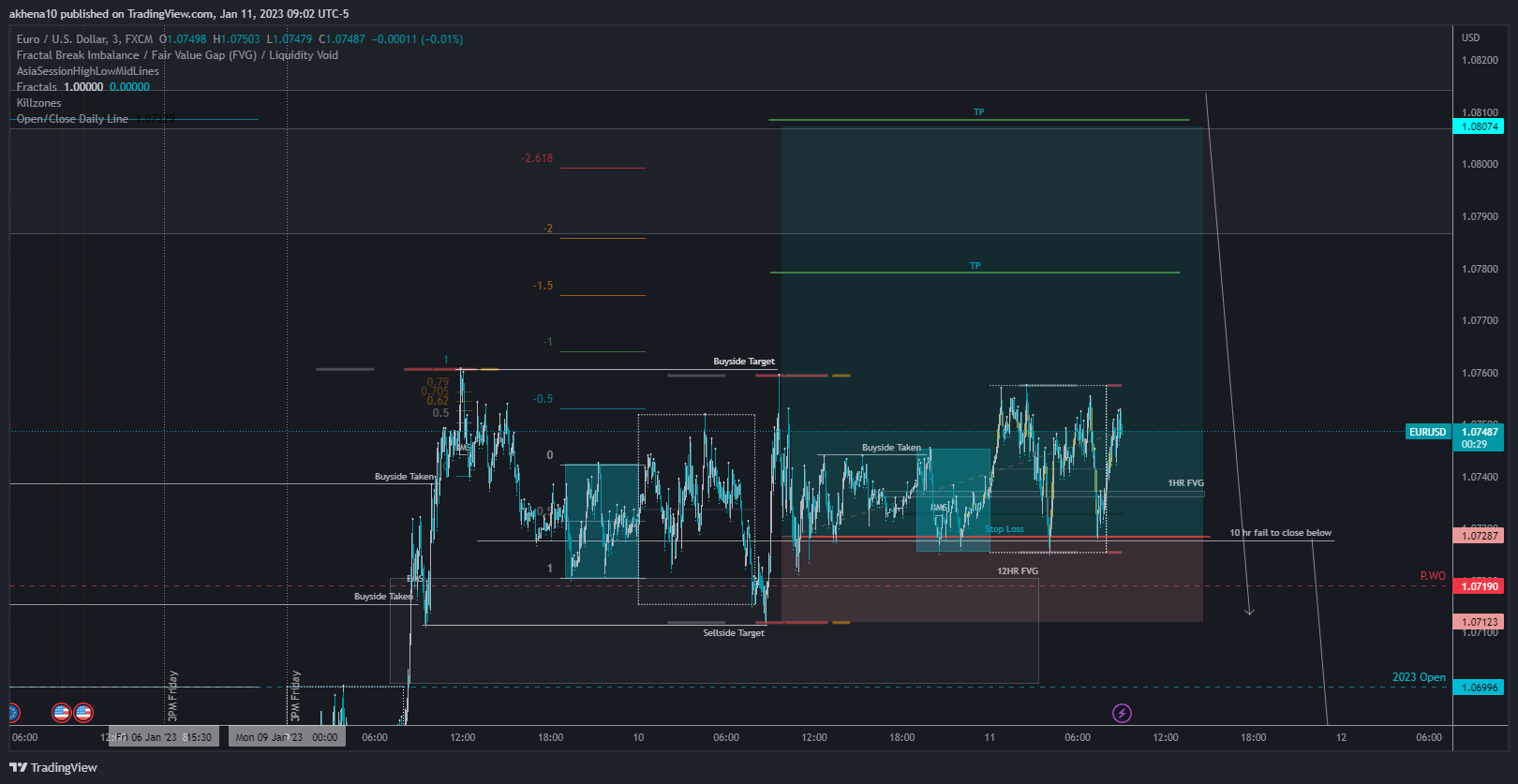The width and height of the screenshot is (1518, 784).
Task: Select the Killzones indicator legend
Action: (38, 103)
